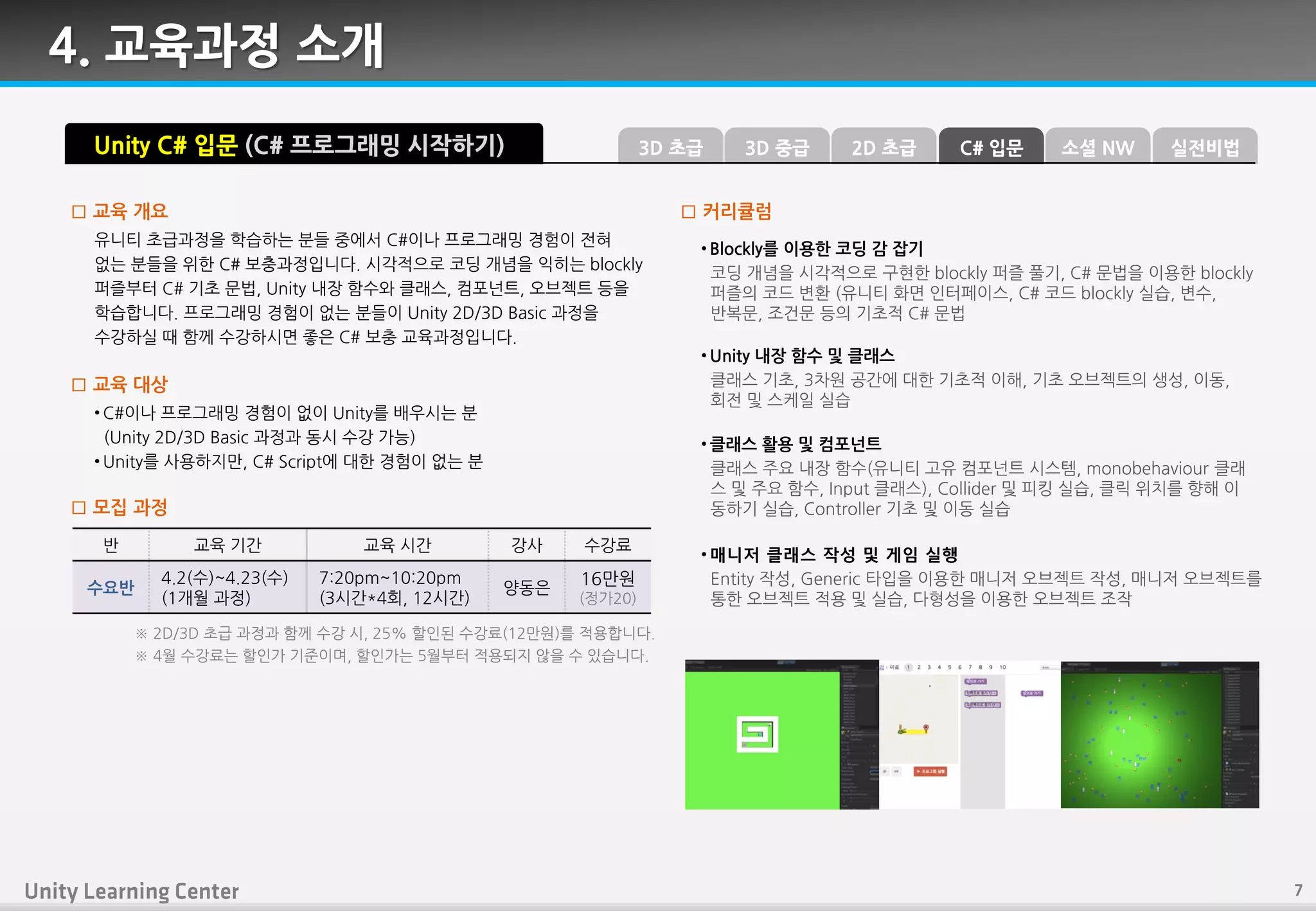This screenshot has height=911, width=1316.
Task: Click the C#이나 프로그래밍 경험이 없이 bullet line
Action: 286,413
